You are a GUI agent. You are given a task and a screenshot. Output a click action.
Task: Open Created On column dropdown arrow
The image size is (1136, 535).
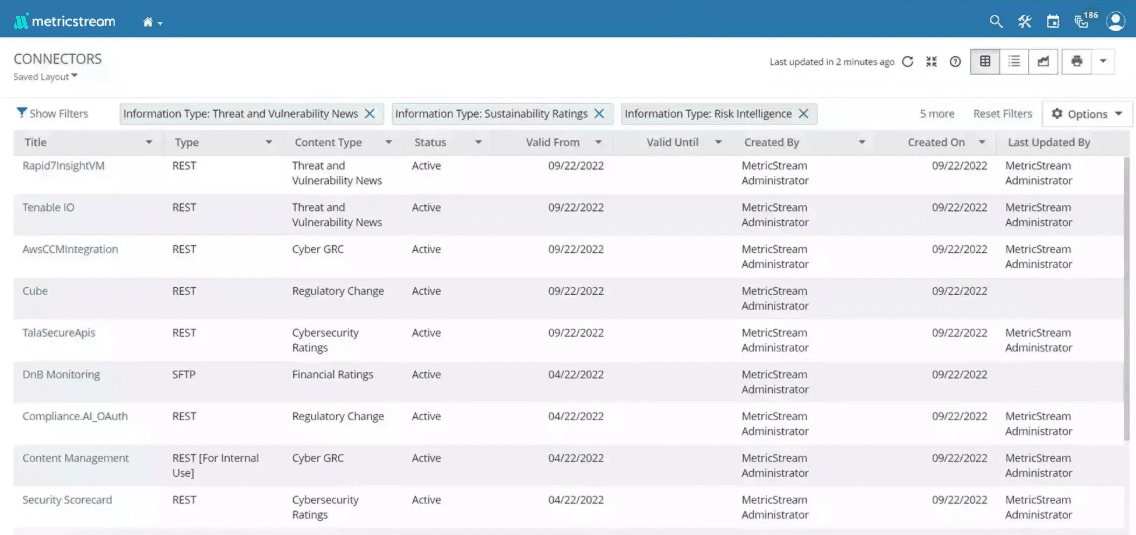[982, 143]
